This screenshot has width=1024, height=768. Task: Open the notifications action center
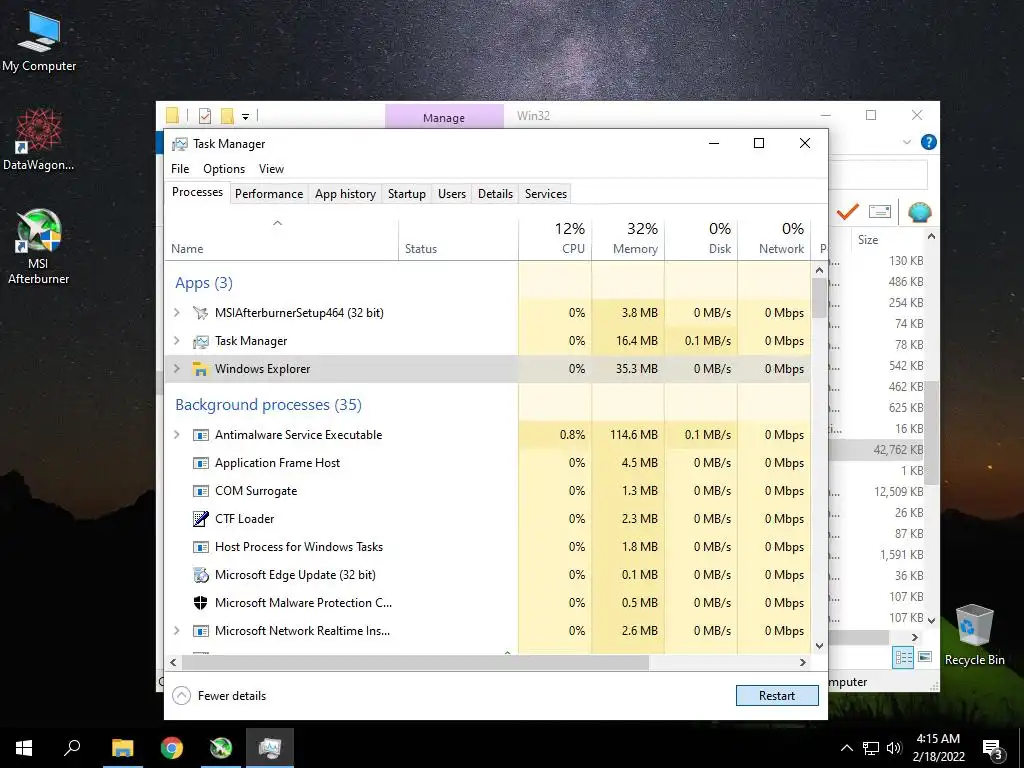click(x=993, y=749)
